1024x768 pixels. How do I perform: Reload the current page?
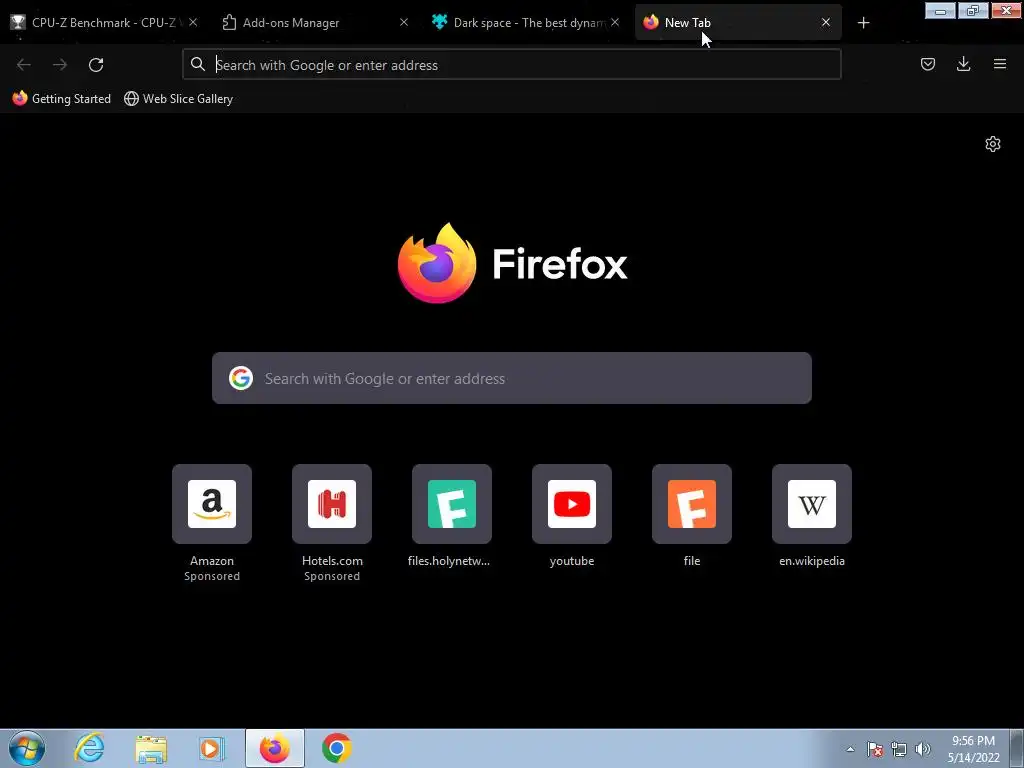pos(96,65)
